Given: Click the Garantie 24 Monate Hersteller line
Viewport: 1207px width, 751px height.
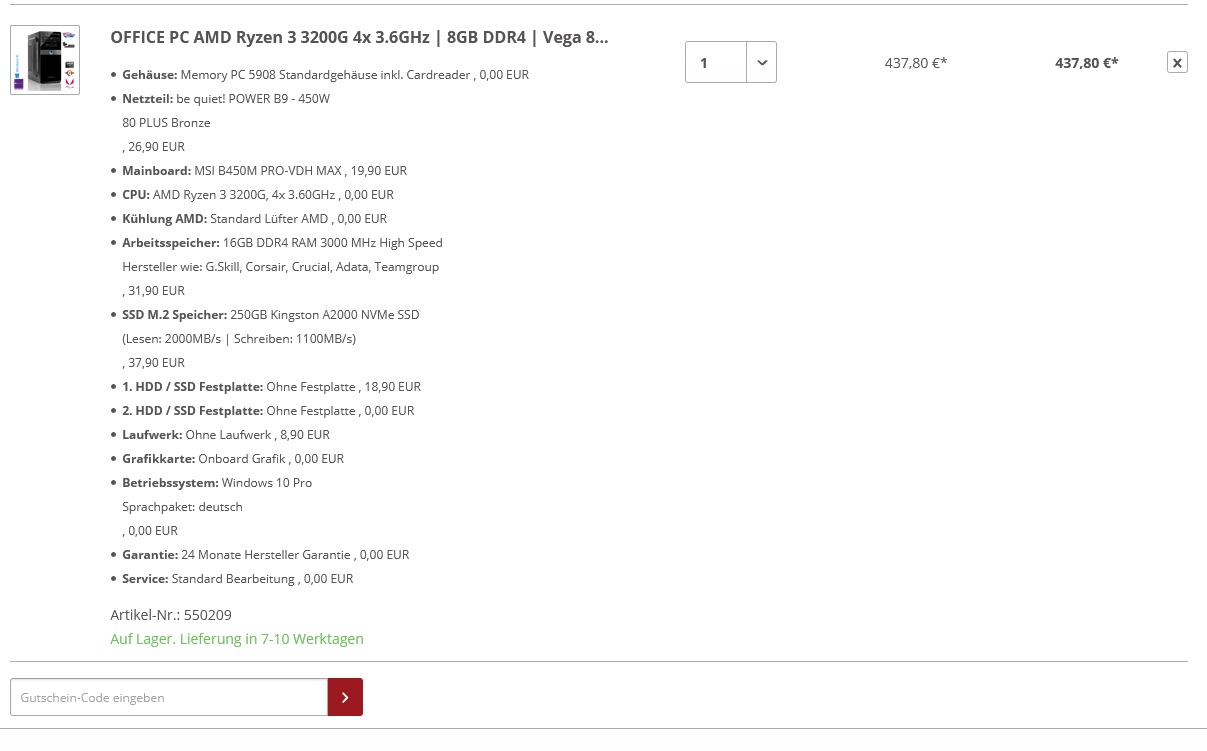Looking at the screenshot, I should tap(266, 555).
